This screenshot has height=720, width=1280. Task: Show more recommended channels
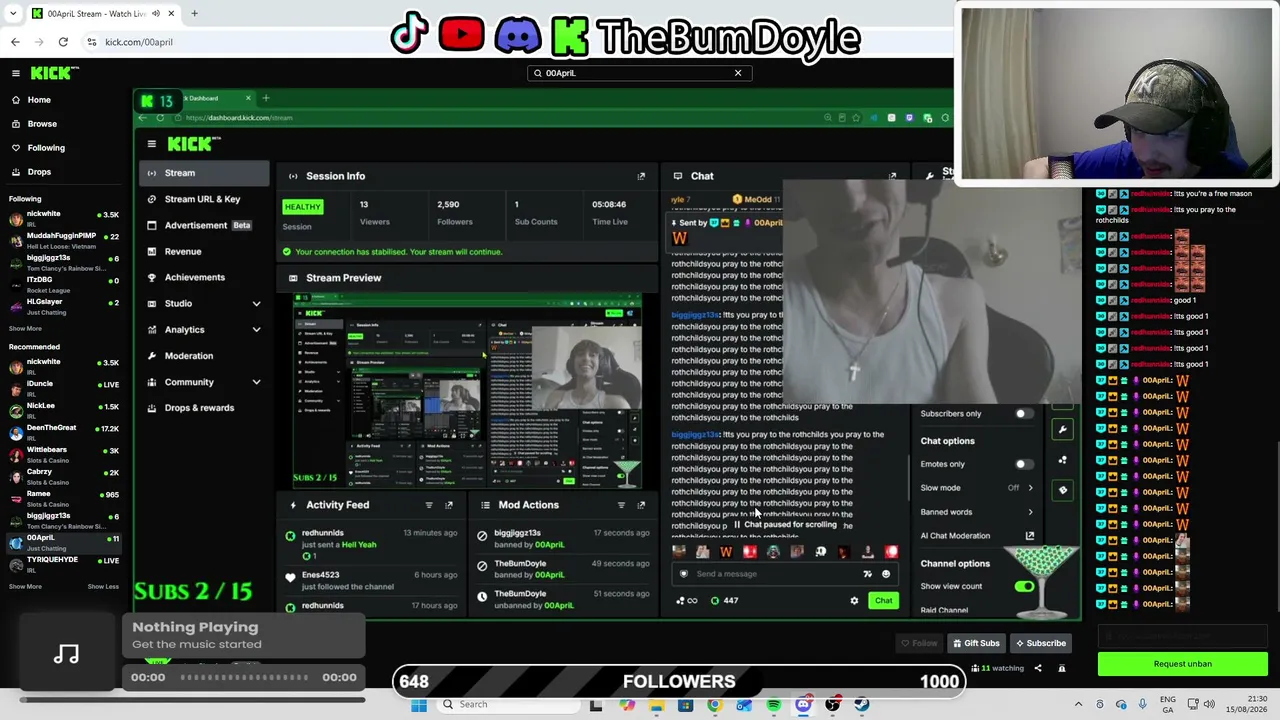(26, 587)
